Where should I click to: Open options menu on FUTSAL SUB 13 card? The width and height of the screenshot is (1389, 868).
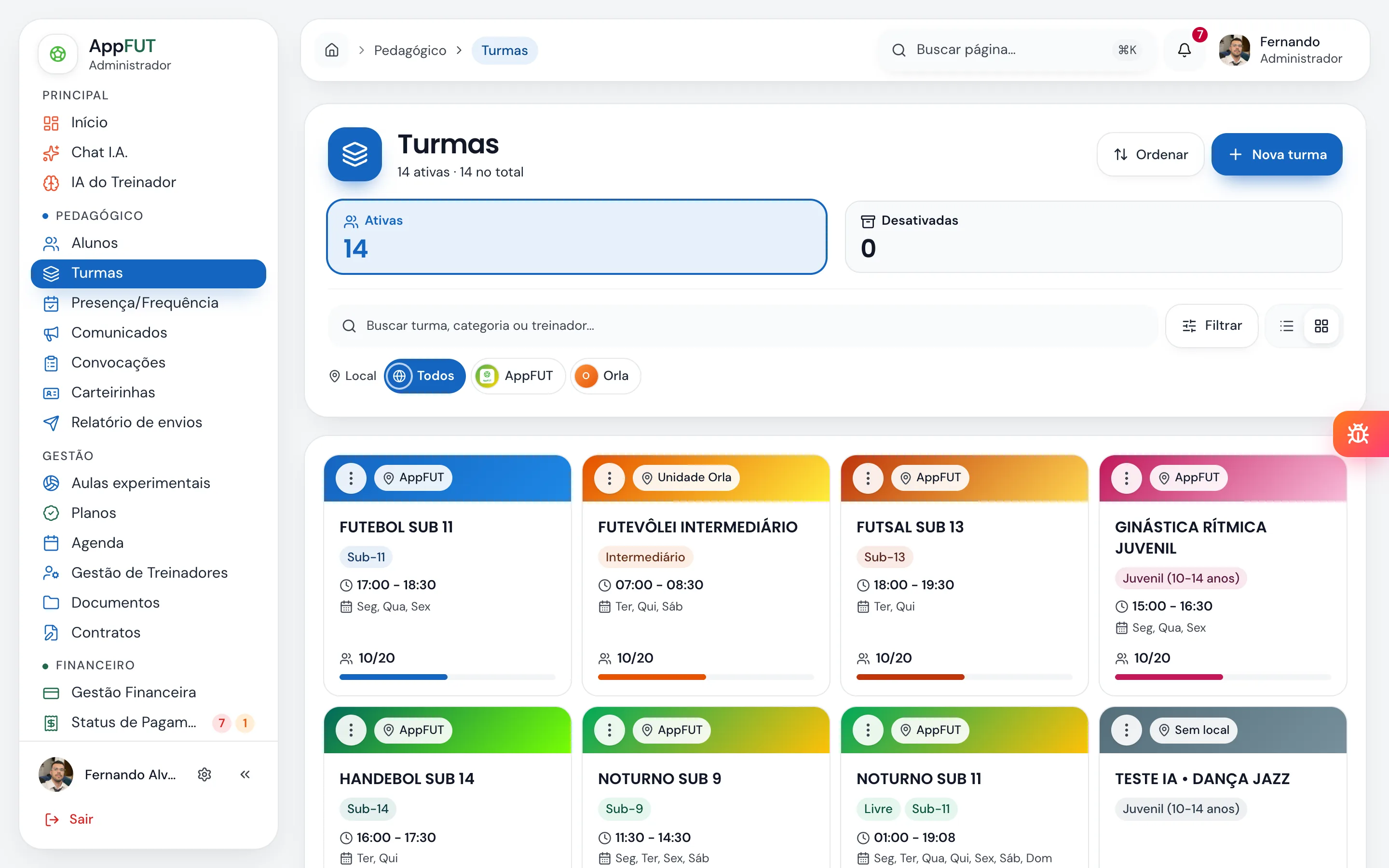click(868, 477)
